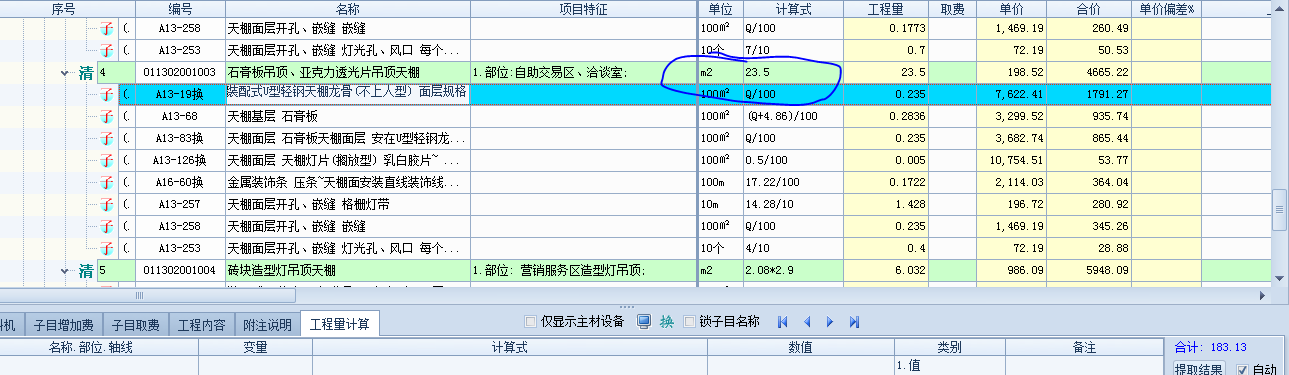Image resolution: width=1289 pixels, height=375 pixels.
Task: Open the 工程内容 tab
Action: coord(201,325)
